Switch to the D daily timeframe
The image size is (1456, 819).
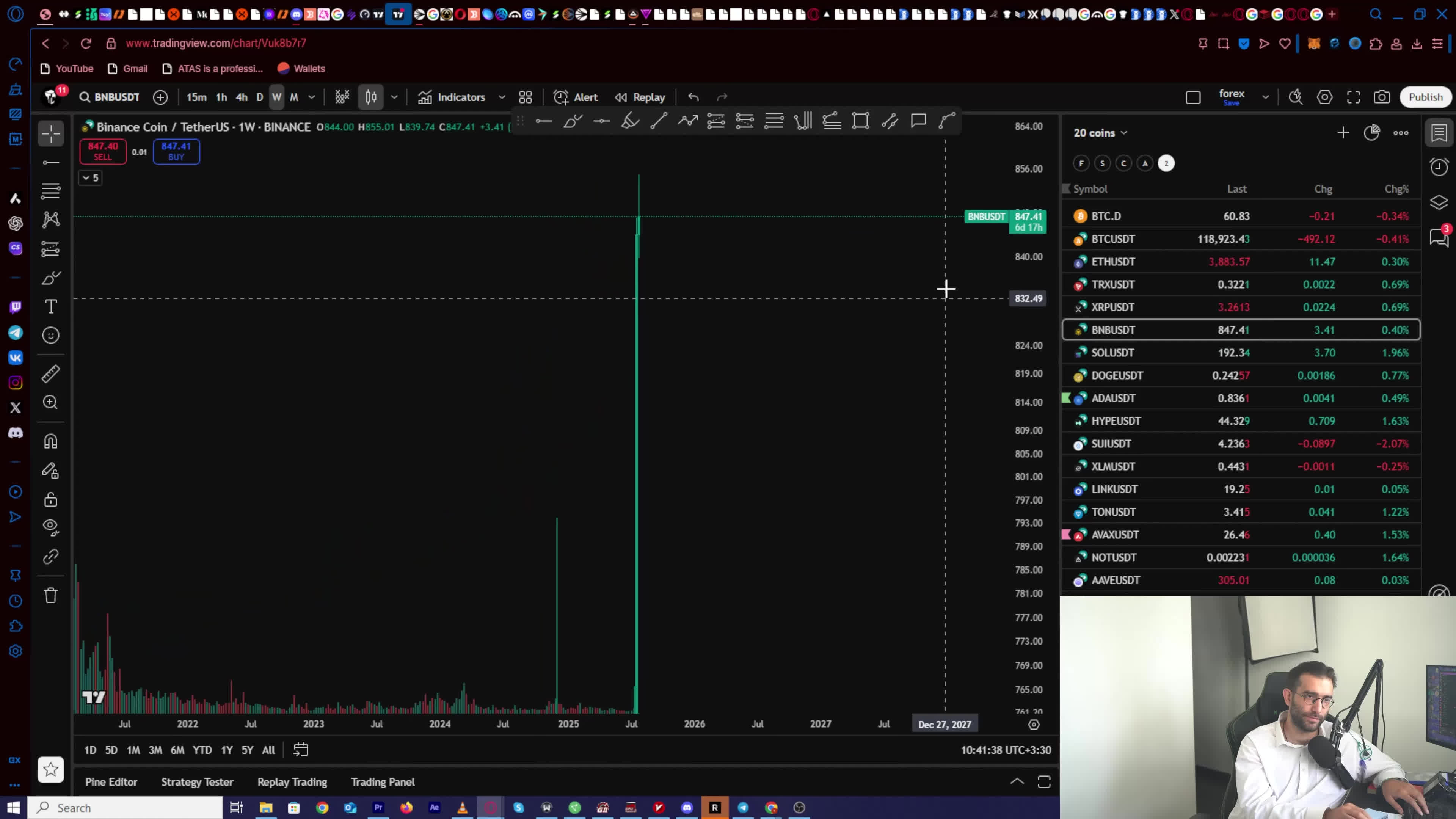coord(260,97)
